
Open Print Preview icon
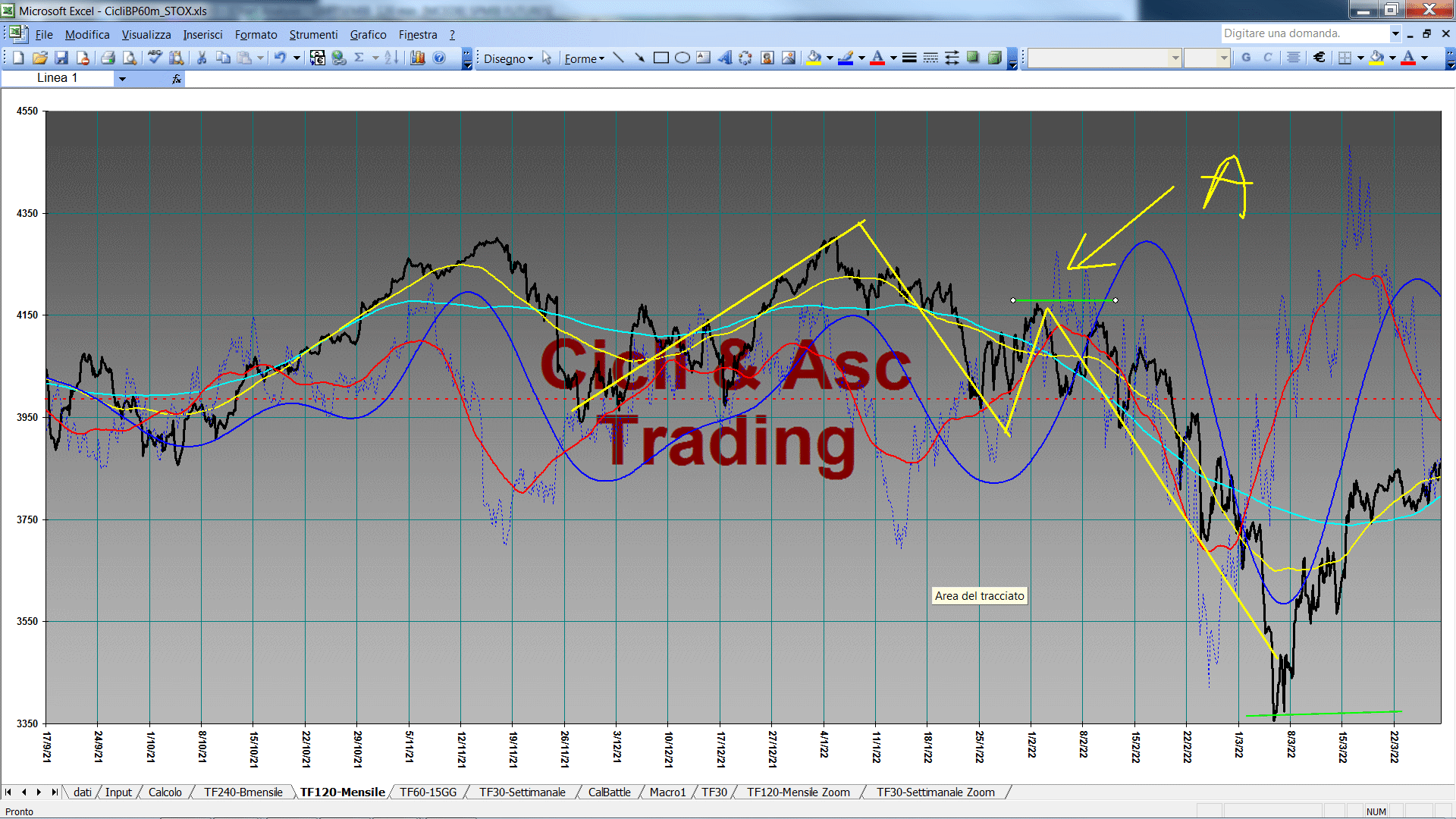click(130, 58)
